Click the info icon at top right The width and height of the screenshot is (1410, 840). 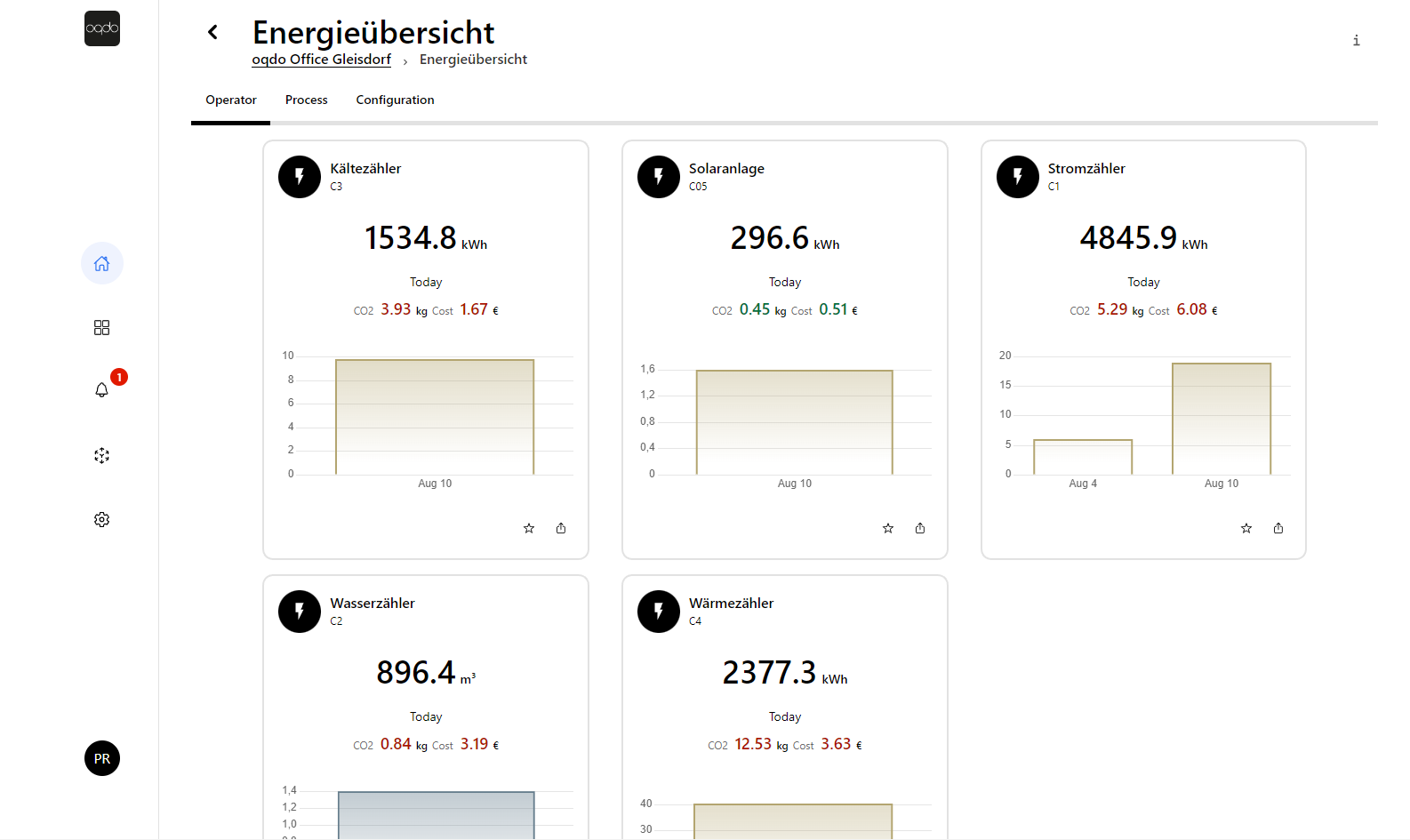pyautogui.click(x=1356, y=41)
